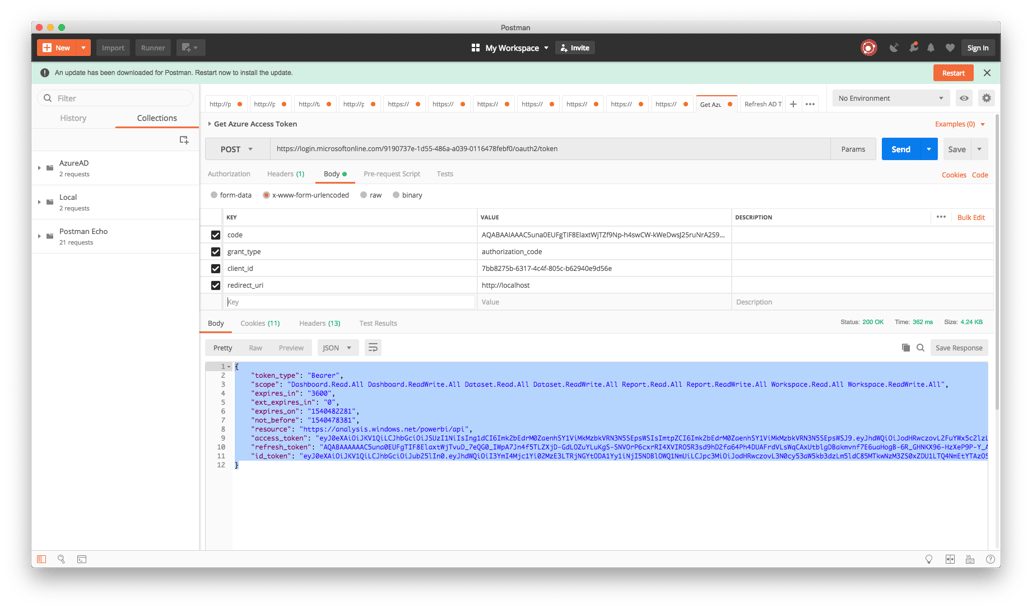Image resolution: width=1032 pixels, height=609 pixels.
Task: Search the response with the magnifier icon
Action: click(921, 347)
